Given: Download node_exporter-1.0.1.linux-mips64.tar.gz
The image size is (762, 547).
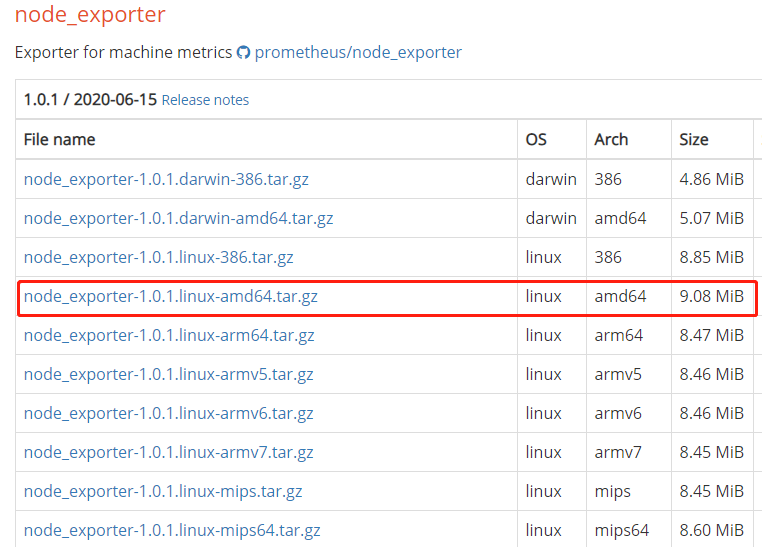Looking at the screenshot, I should click(172, 530).
